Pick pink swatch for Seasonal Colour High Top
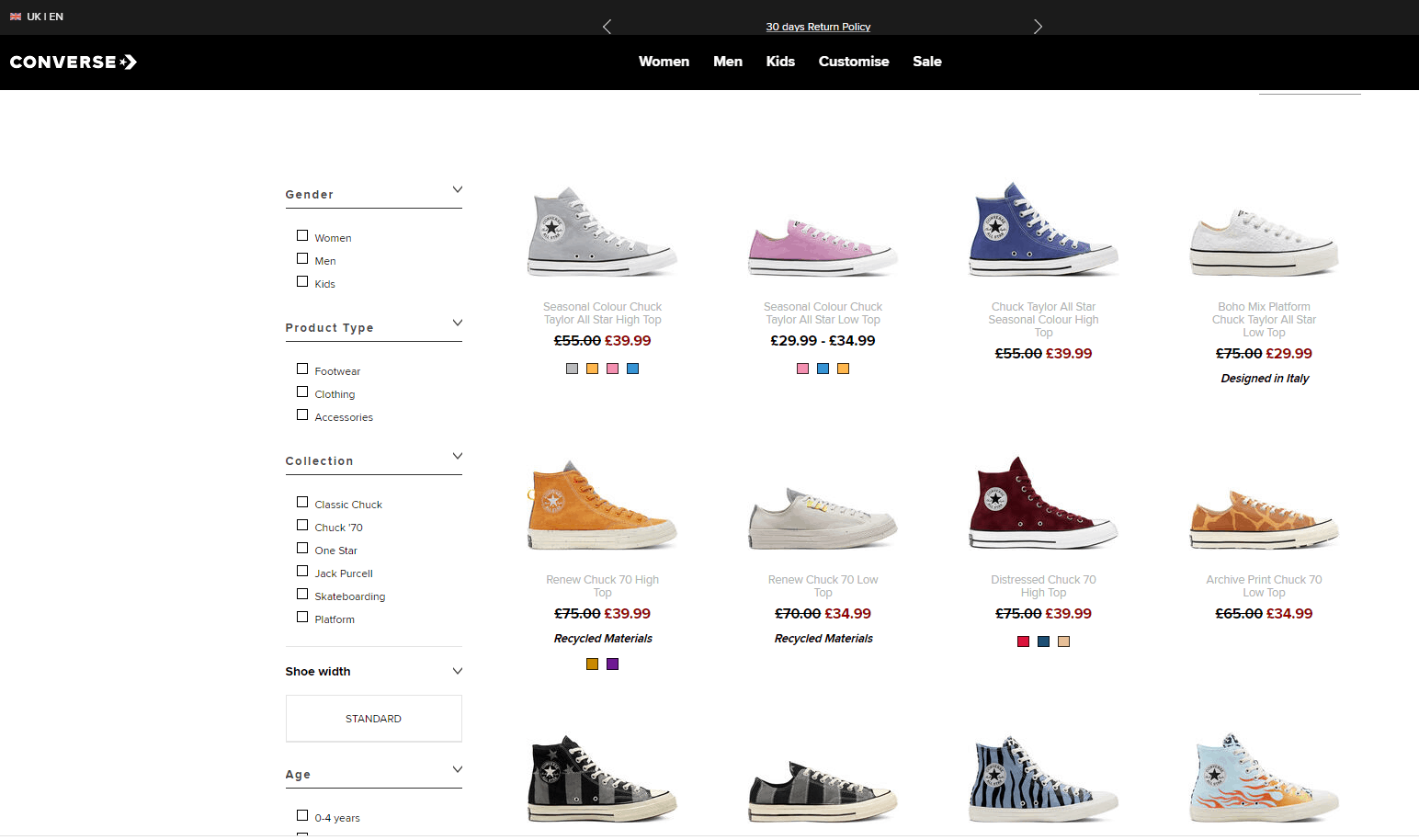This screenshot has width=1419, height=840. click(x=612, y=369)
